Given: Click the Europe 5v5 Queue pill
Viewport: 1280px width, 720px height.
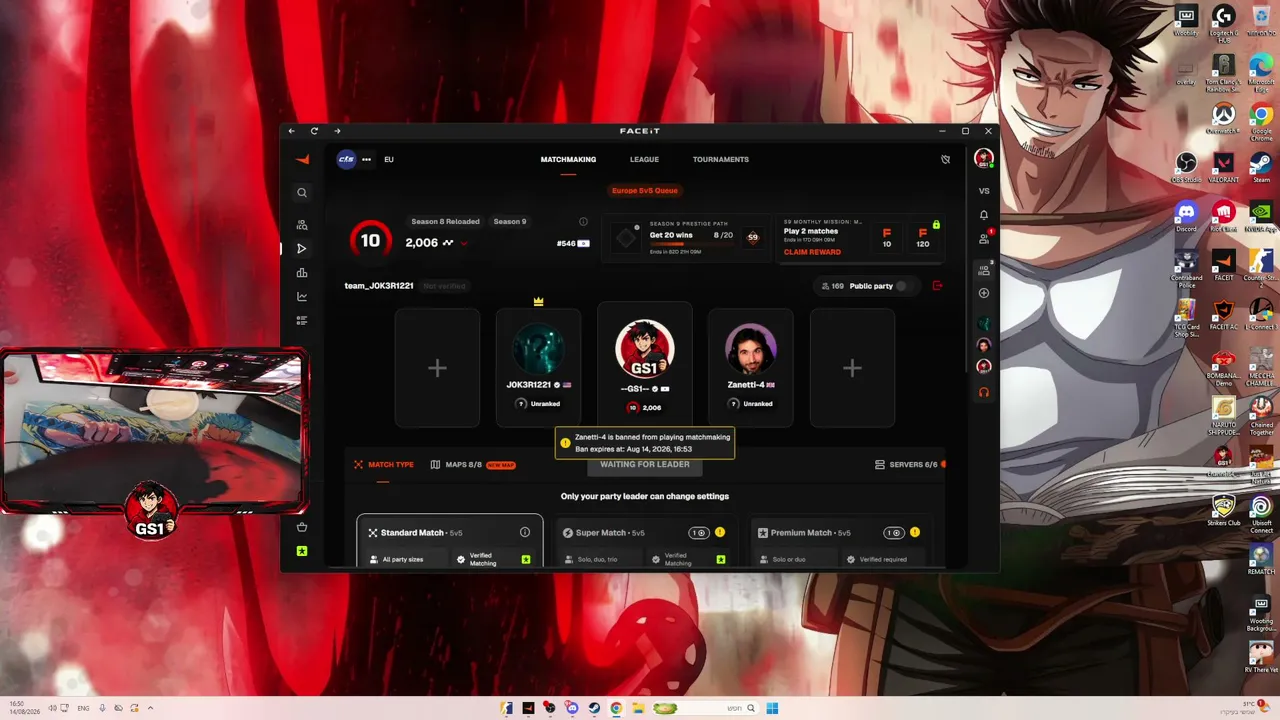Looking at the screenshot, I should [x=645, y=190].
